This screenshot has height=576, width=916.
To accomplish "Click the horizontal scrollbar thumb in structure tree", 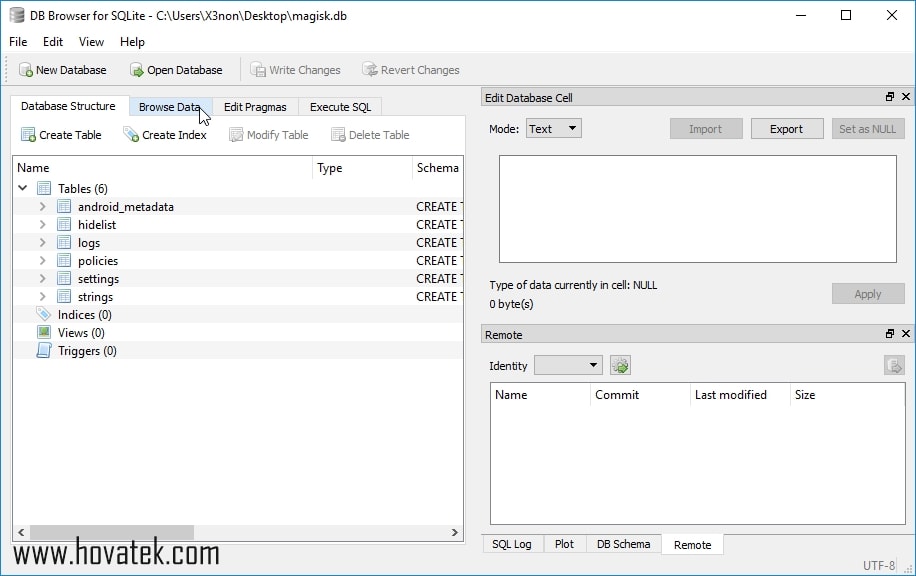I will [112, 532].
